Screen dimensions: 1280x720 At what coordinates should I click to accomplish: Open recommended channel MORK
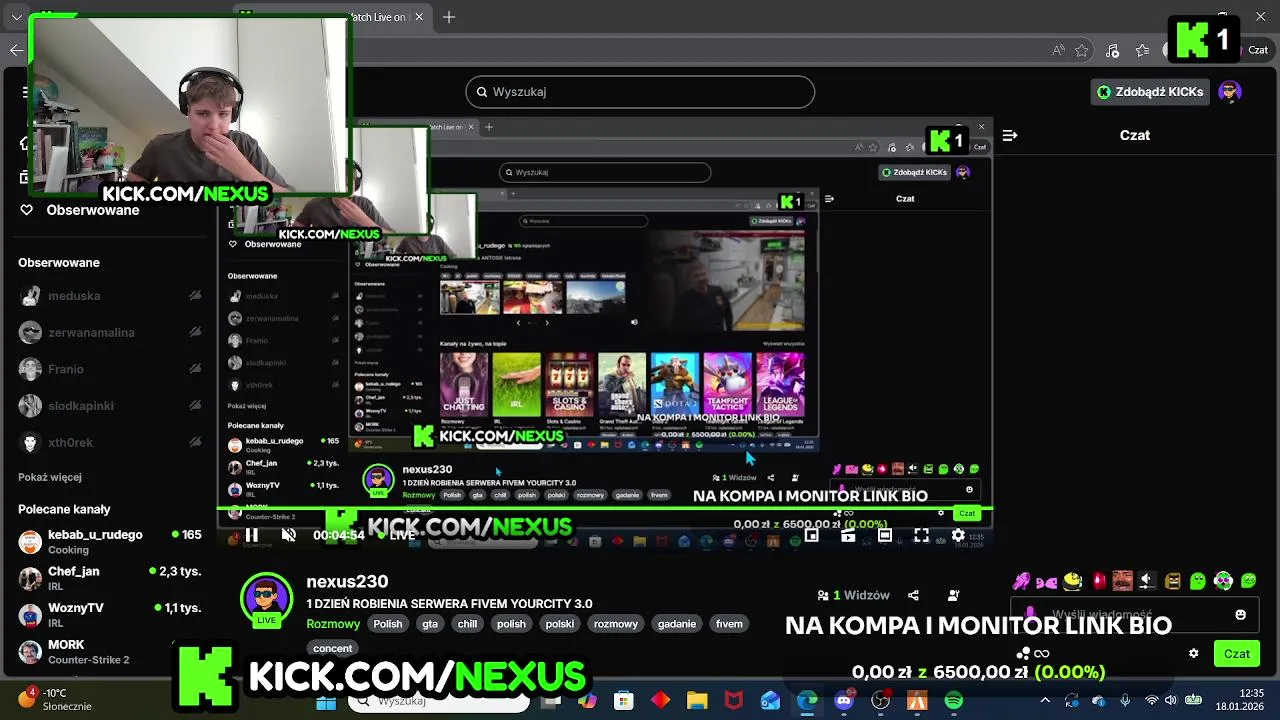(x=110, y=651)
